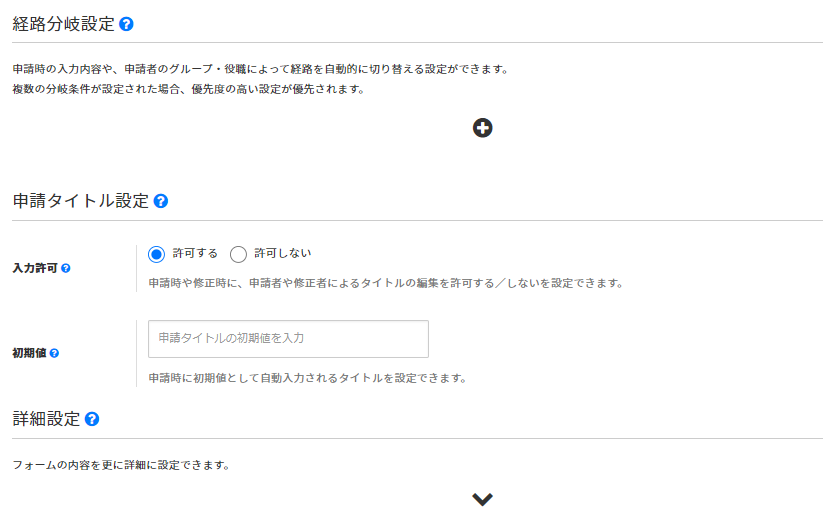Click the 経路分岐設定 section heading
This screenshot has height=525, width=823.
(x=63, y=24)
